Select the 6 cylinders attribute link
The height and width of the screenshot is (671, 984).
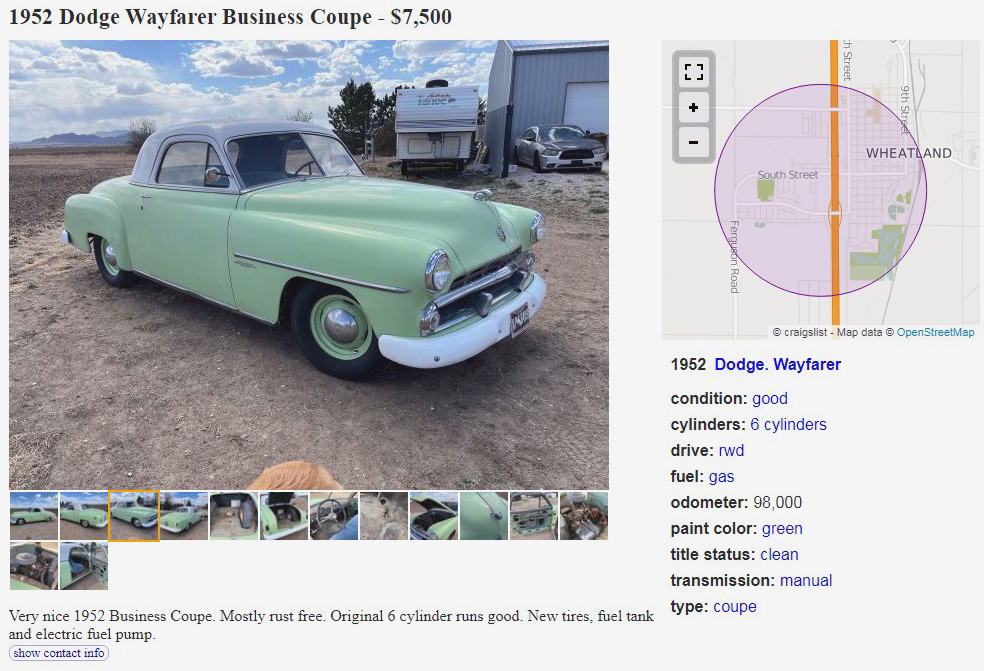(788, 424)
